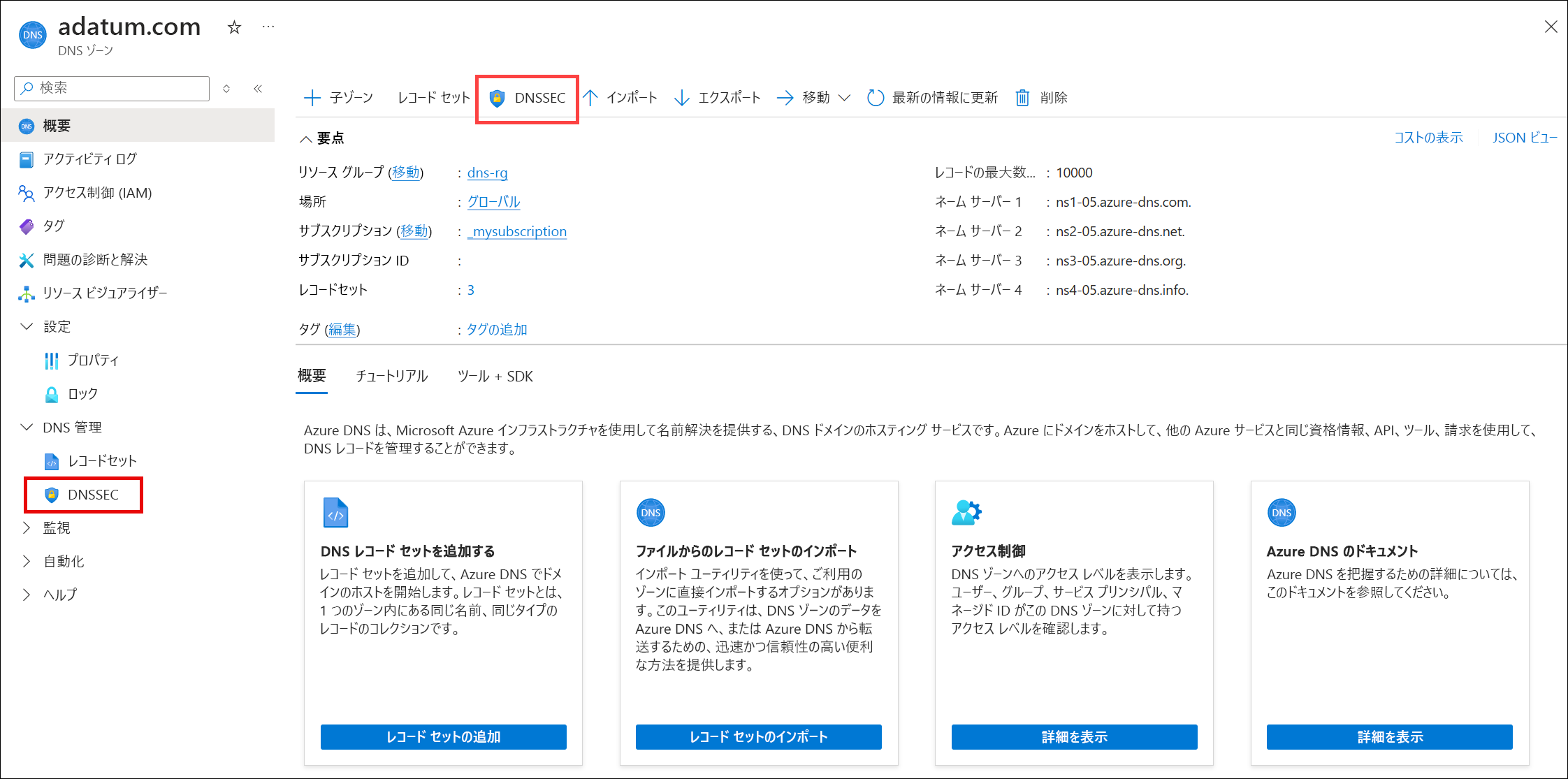
Task: Click the Export down-arrow button
Action: pyautogui.click(x=718, y=98)
